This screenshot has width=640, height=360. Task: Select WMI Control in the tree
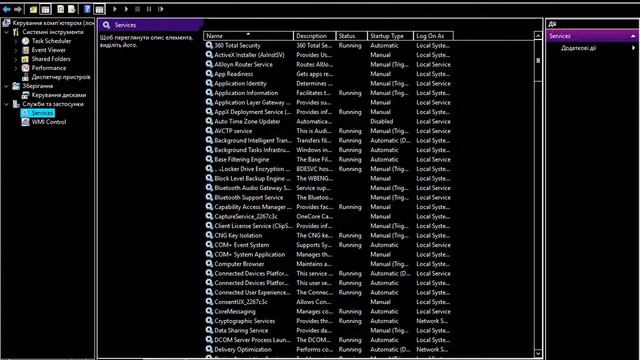49,122
